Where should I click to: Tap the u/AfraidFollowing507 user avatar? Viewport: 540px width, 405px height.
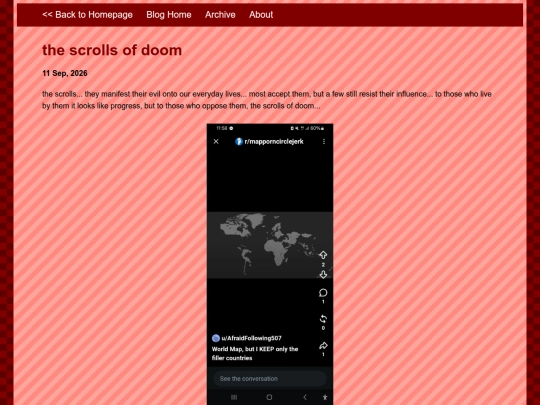tap(216, 338)
